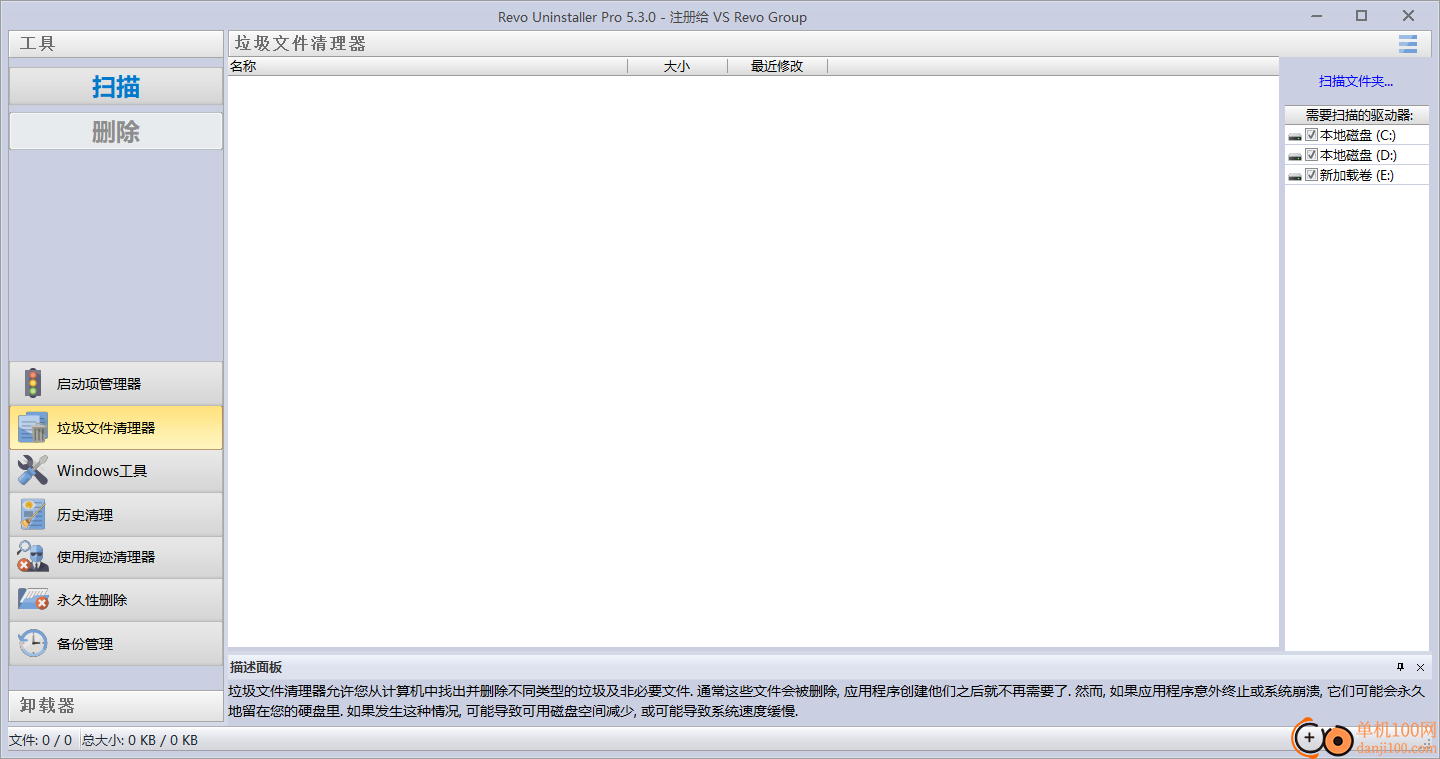Image resolution: width=1440 pixels, height=759 pixels.
Task: Select 备份管理 label in sidebar
Action: [85, 644]
